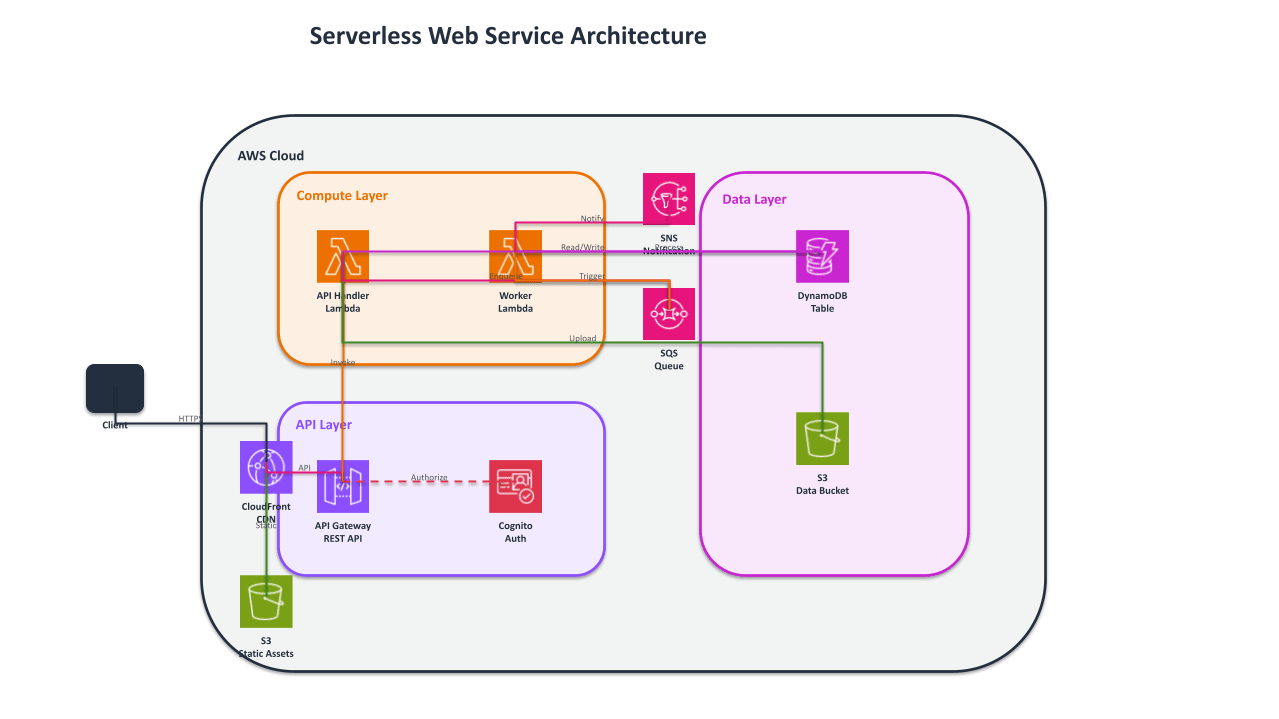Select the S3 Static Assets bucket icon
The image size is (1279, 719).
click(265, 601)
